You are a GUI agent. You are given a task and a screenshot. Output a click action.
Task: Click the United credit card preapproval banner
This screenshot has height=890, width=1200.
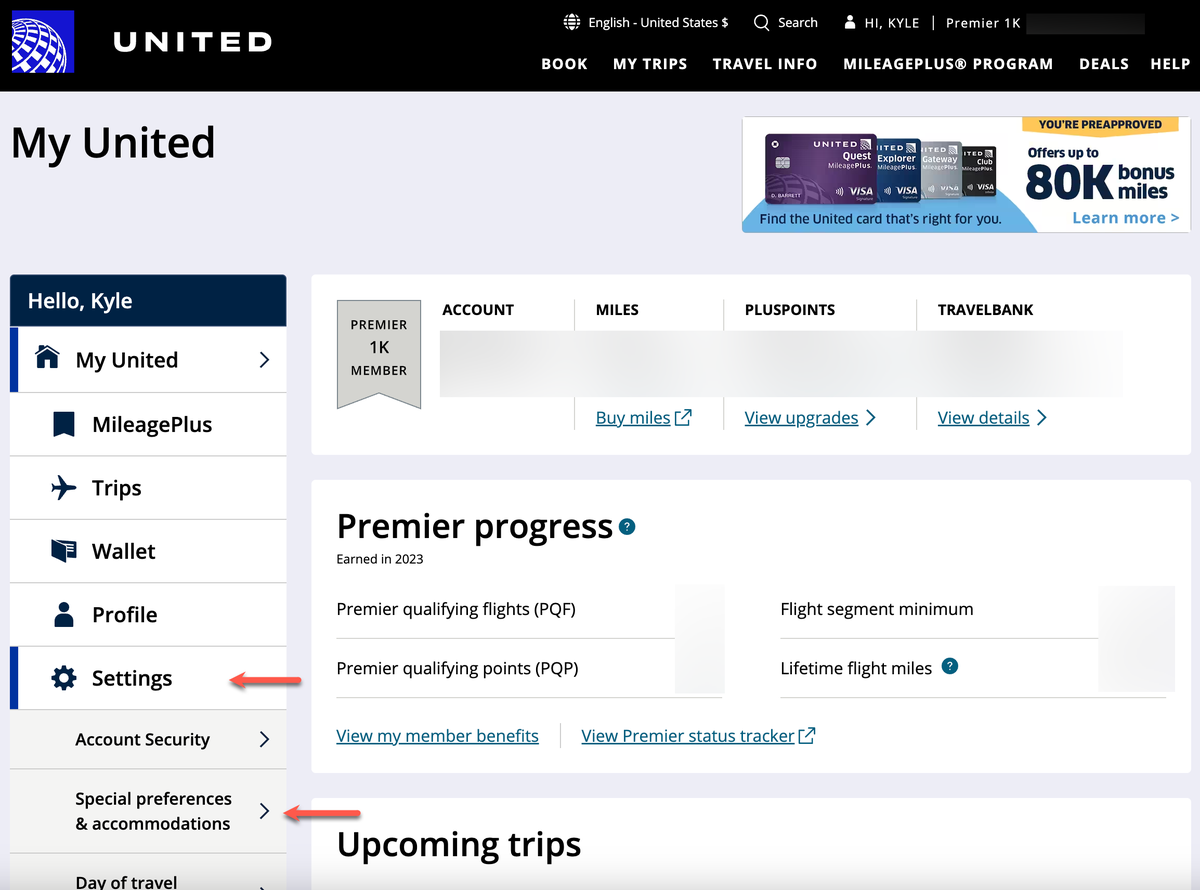point(963,175)
